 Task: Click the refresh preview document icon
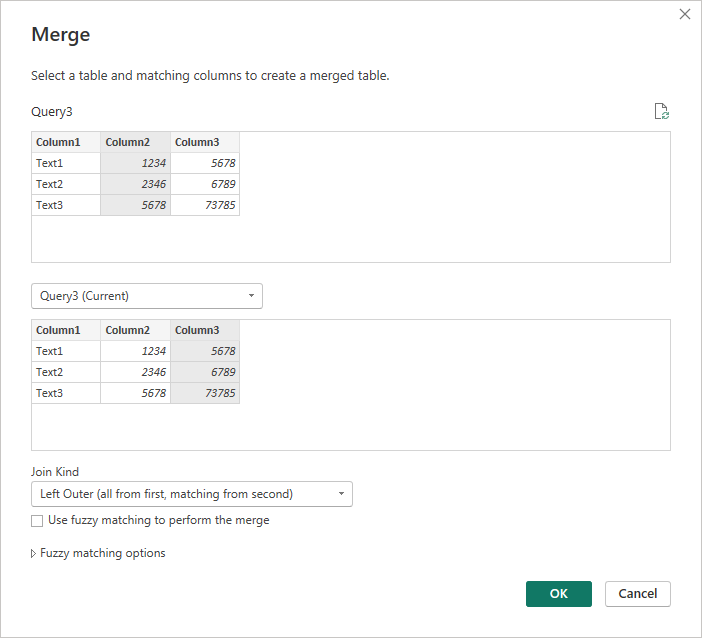[x=661, y=111]
